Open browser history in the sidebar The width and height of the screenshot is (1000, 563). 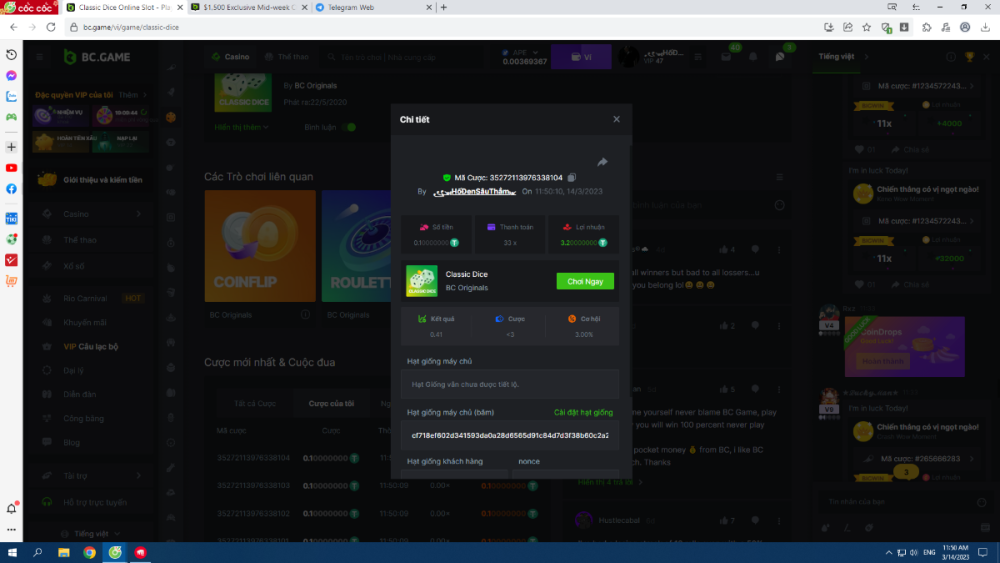point(11,54)
